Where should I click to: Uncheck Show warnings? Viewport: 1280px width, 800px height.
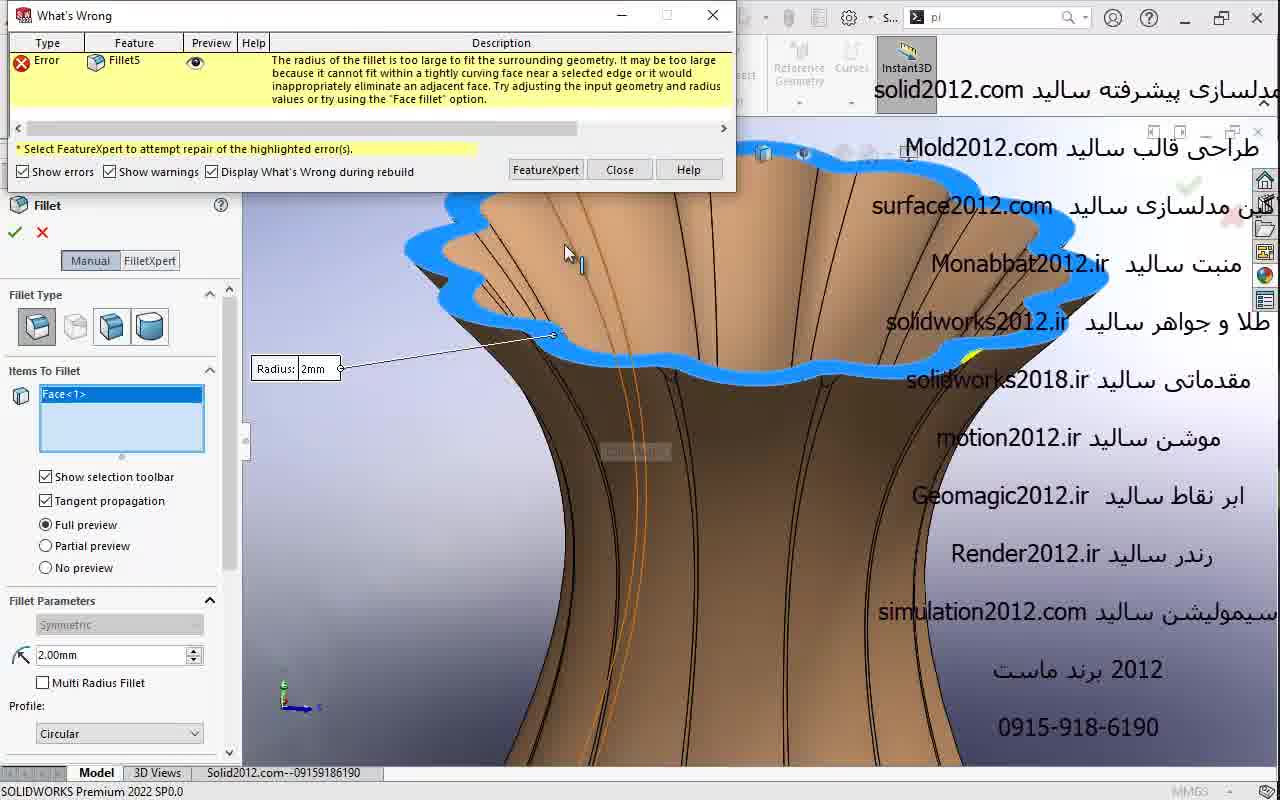click(x=110, y=172)
